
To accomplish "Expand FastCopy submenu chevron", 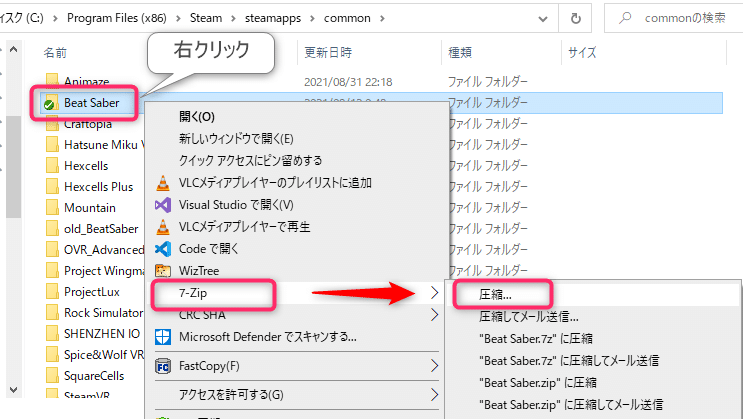I will click(x=435, y=366).
